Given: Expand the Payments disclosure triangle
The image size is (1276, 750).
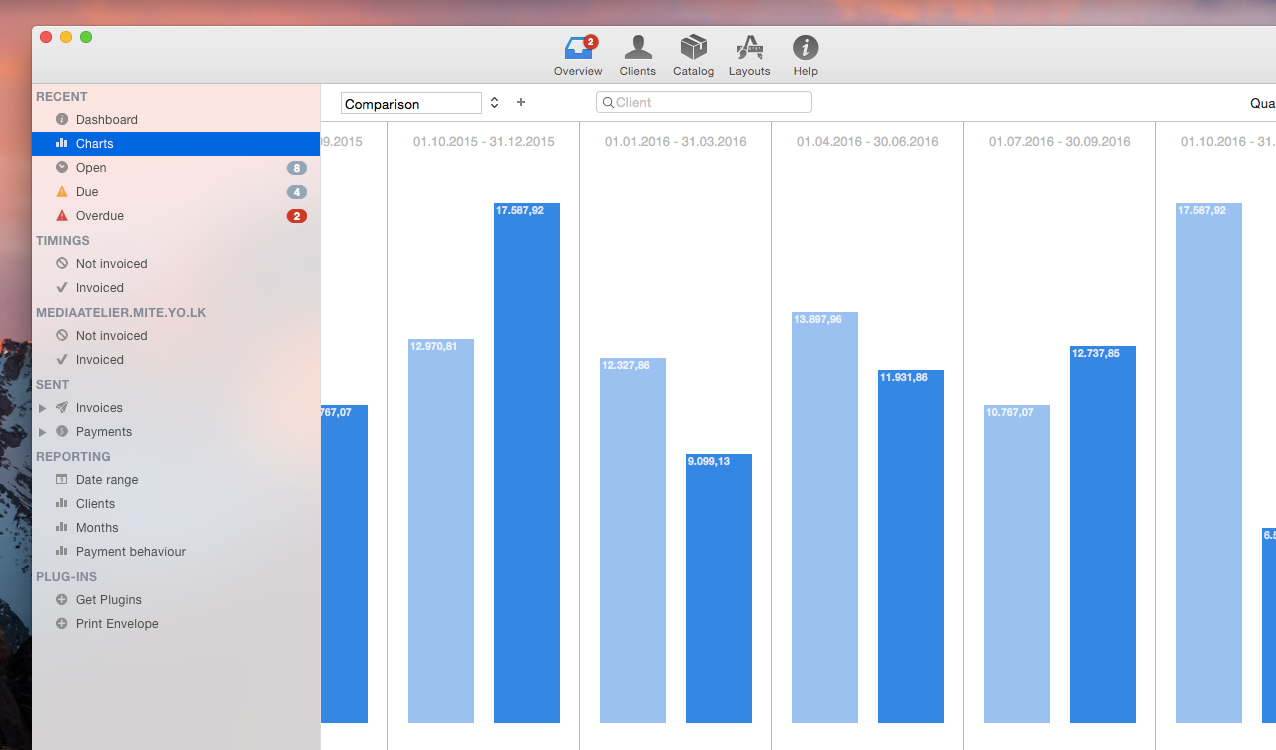Looking at the screenshot, I should click(x=42, y=432).
